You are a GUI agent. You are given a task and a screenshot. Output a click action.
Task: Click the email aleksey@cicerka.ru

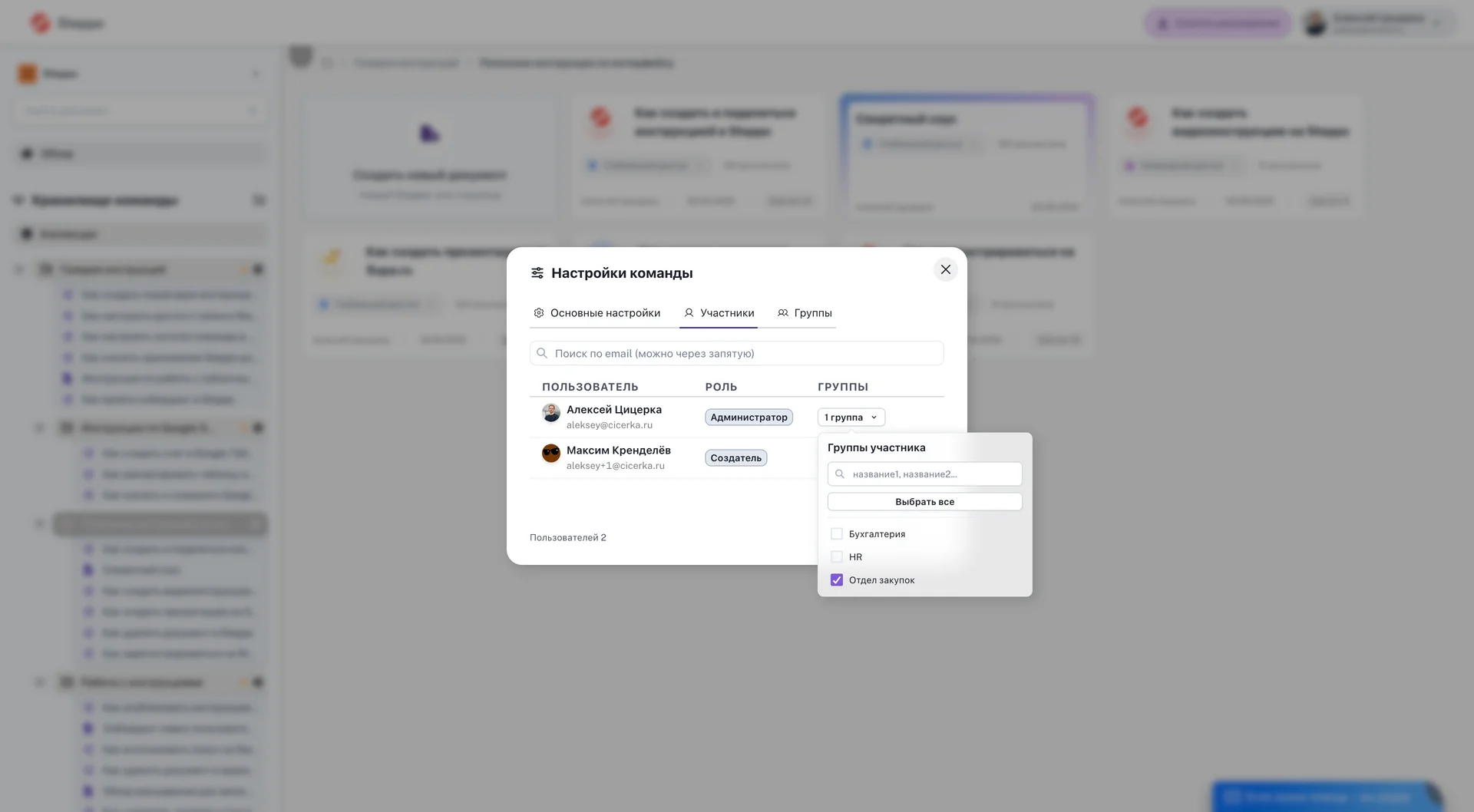[x=610, y=425]
